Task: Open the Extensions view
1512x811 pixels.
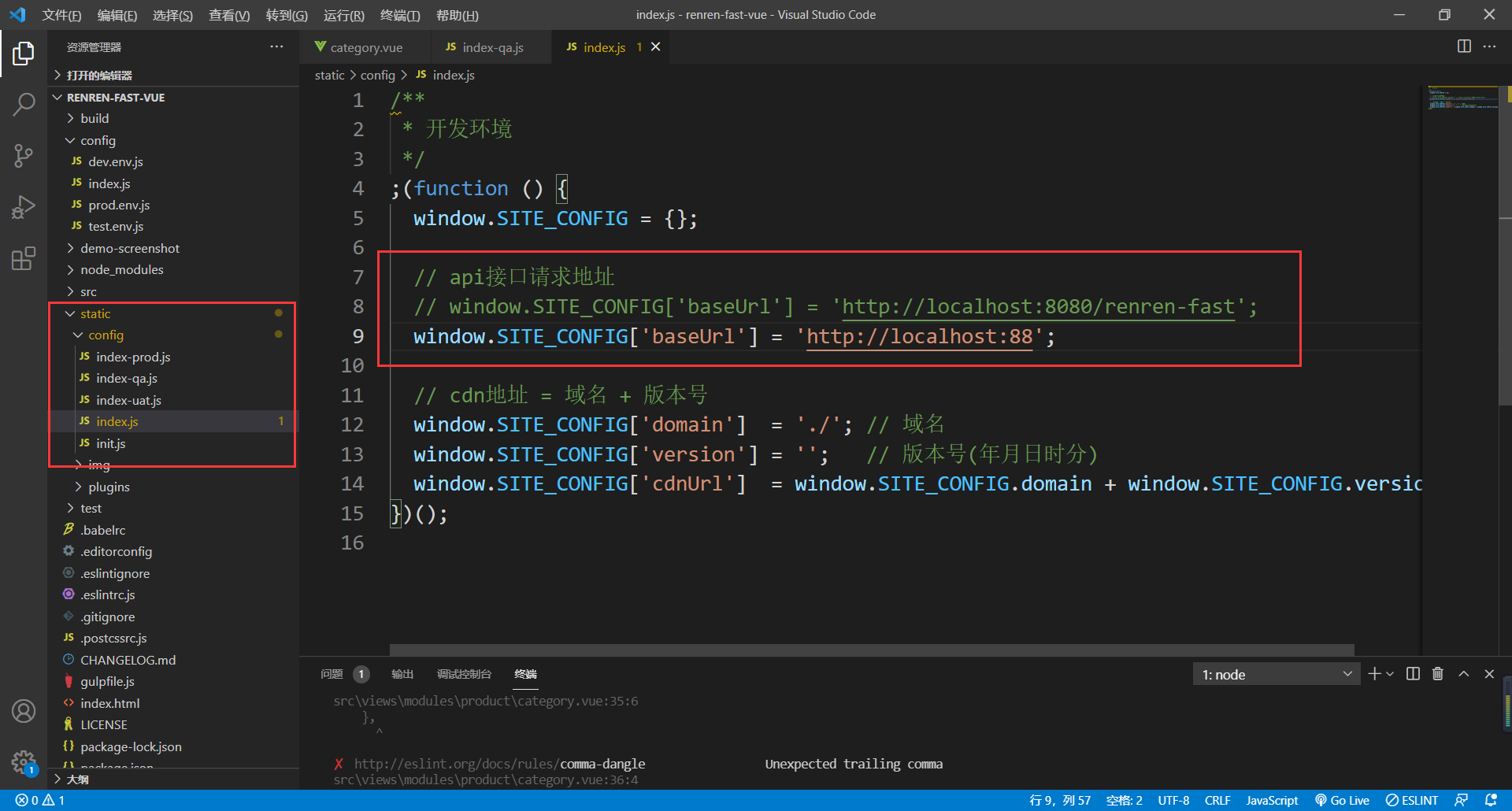Action: click(x=24, y=258)
